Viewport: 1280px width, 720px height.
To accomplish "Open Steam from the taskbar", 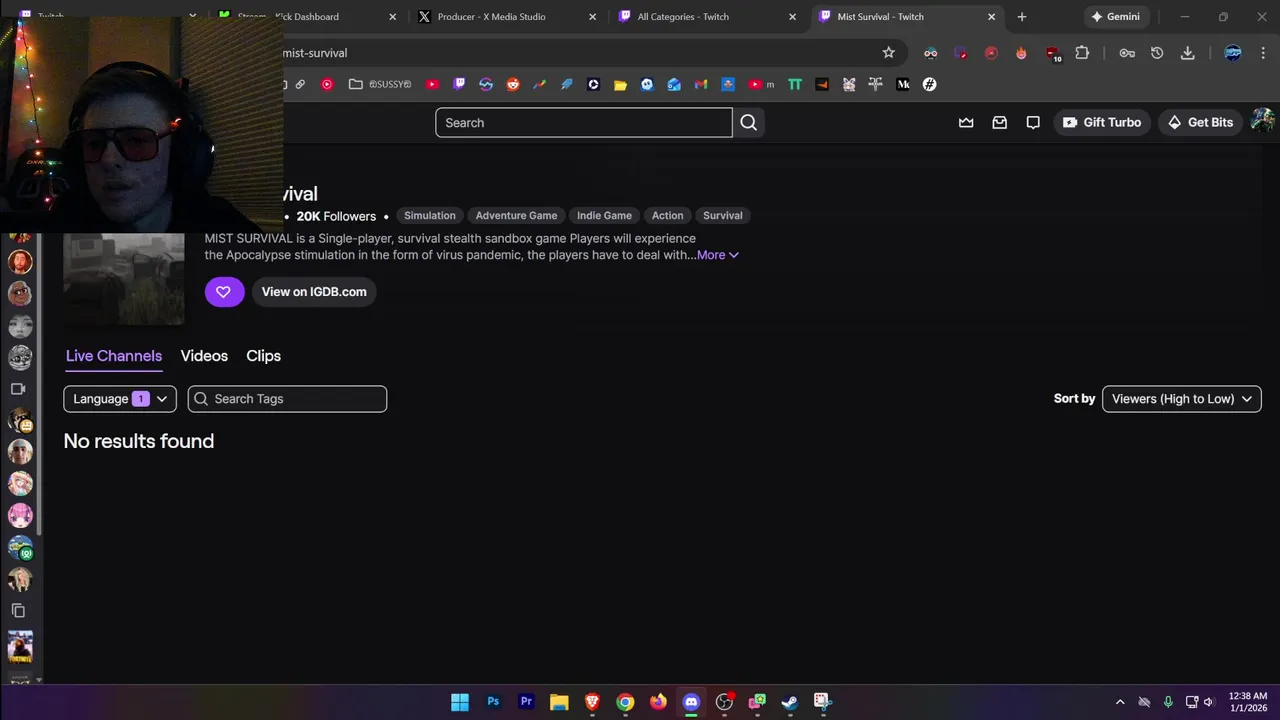I will 789,702.
